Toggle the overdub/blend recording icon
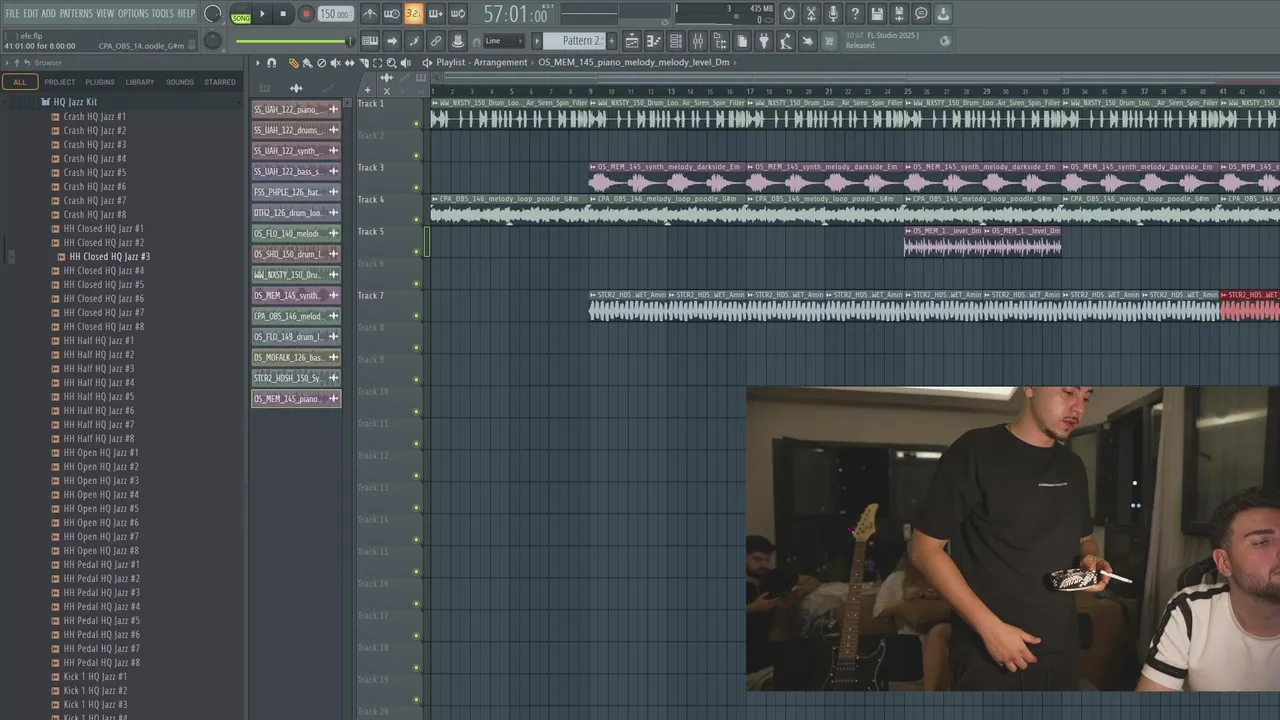1280x720 pixels. click(435, 14)
